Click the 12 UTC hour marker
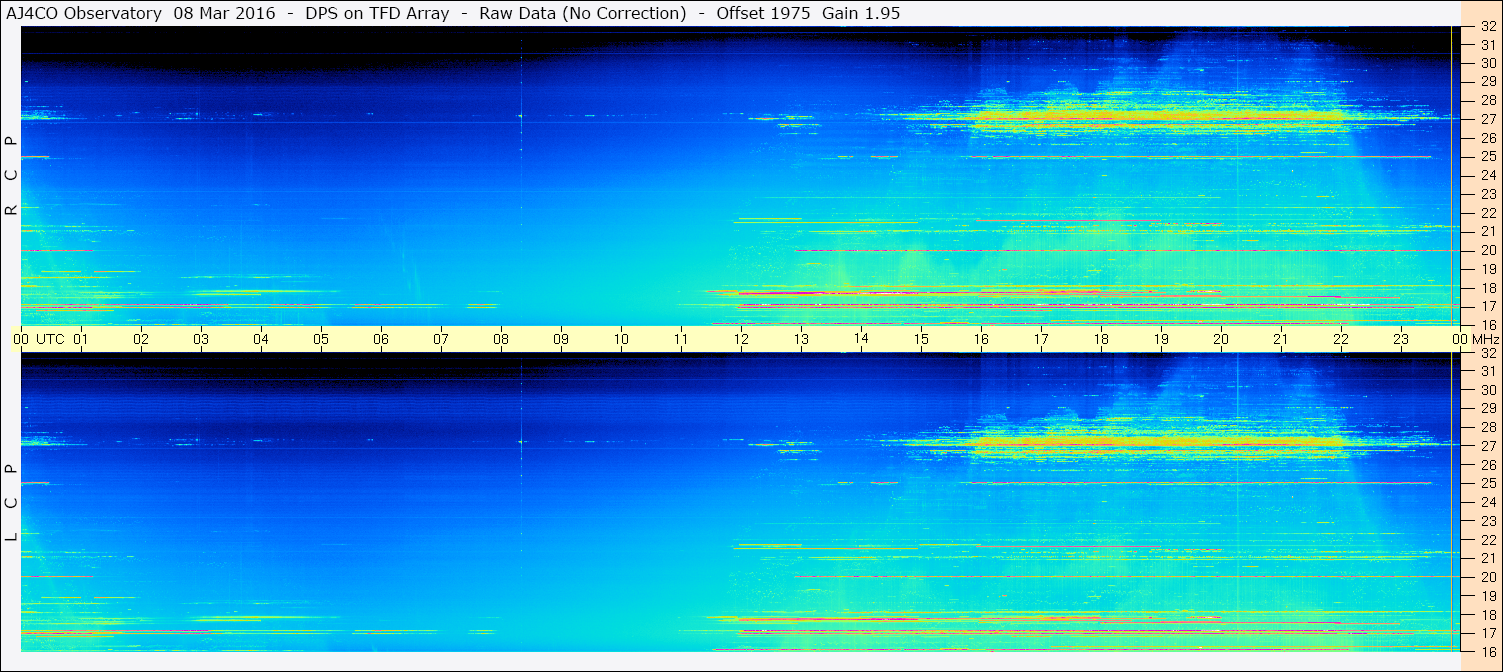Screen dimensions: 1503x672 [x=741, y=339]
